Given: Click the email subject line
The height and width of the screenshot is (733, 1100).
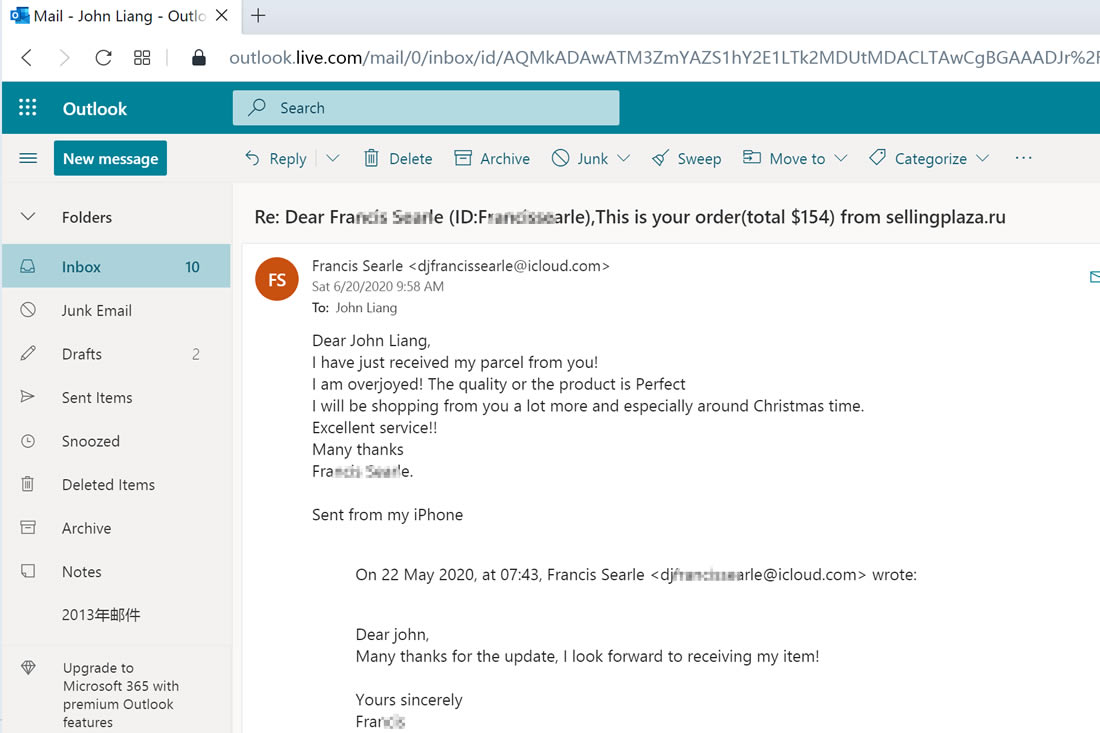Looking at the screenshot, I should click(x=629, y=217).
